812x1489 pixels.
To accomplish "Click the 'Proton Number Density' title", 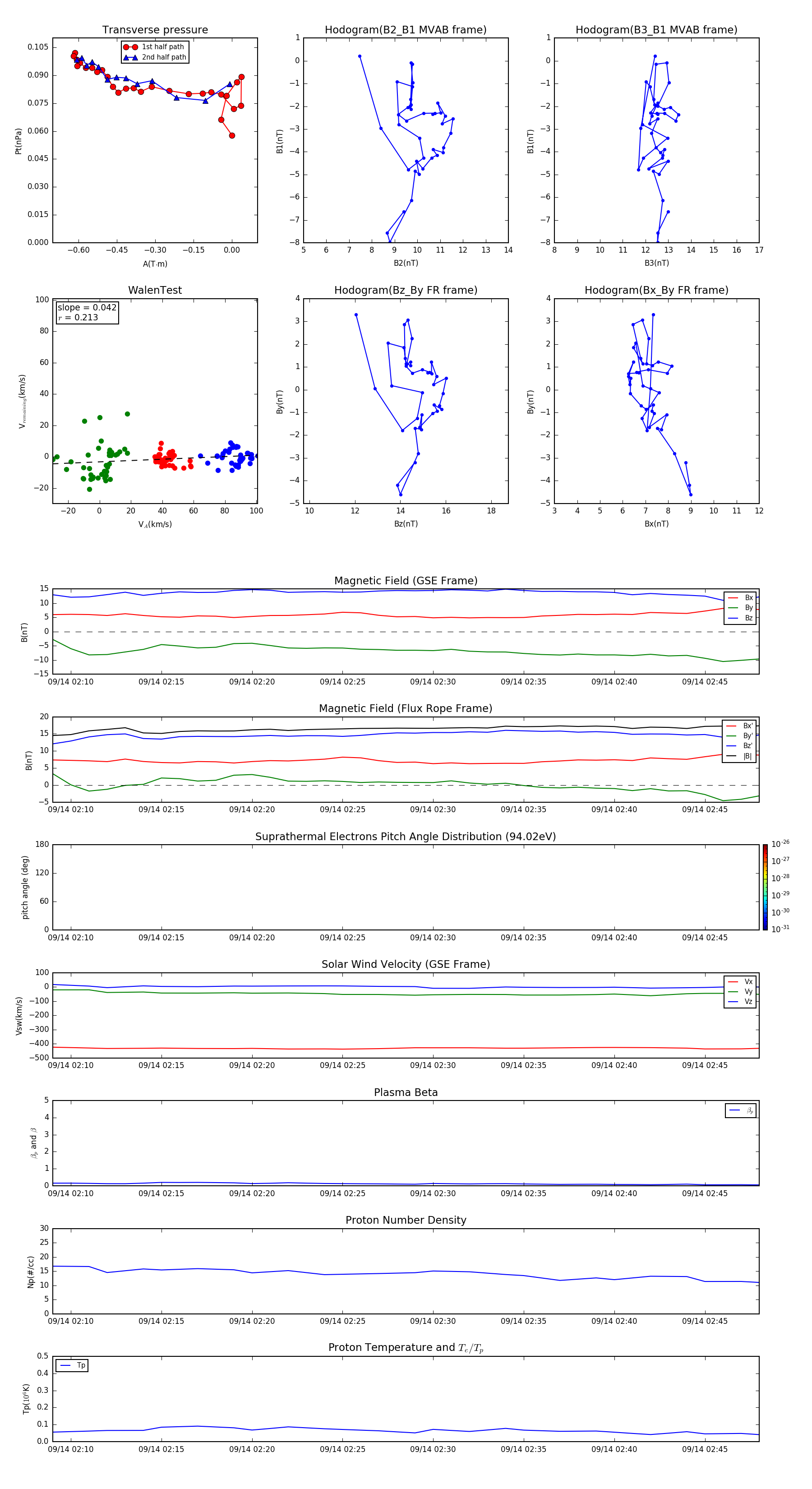I will [x=406, y=1220].
